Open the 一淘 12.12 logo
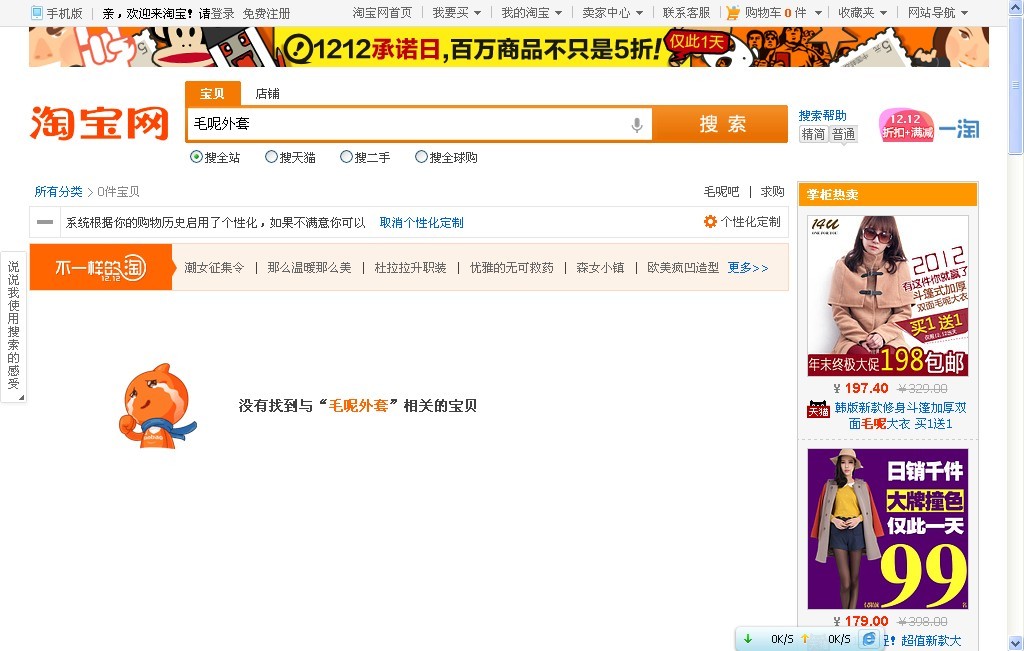The image size is (1024, 651). pyautogui.click(x=929, y=125)
